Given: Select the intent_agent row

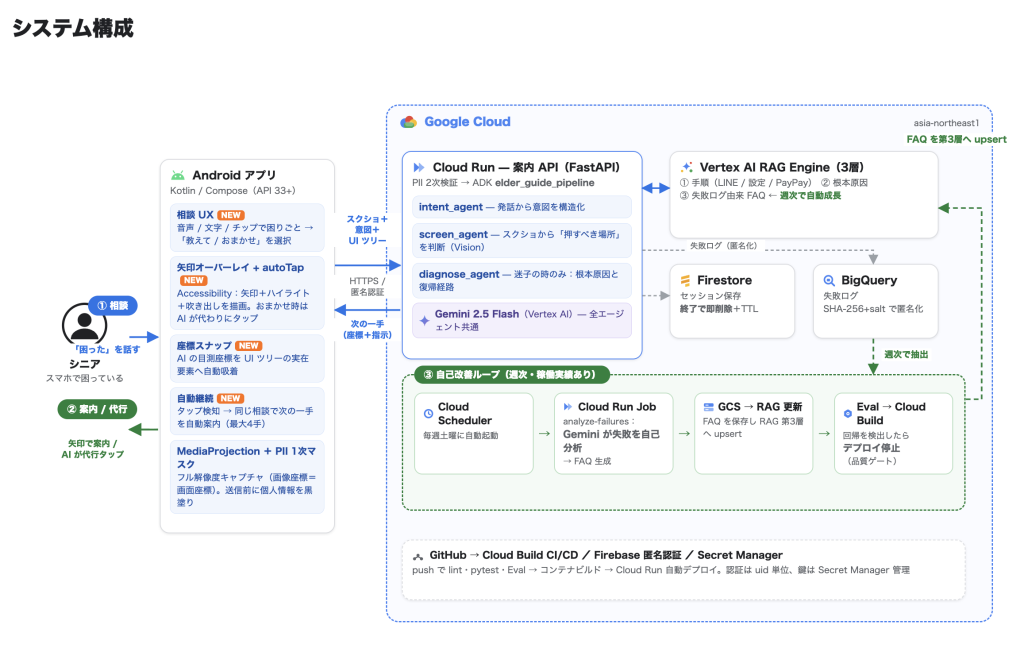Looking at the screenshot, I should pyautogui.click(x=522, y=207).
